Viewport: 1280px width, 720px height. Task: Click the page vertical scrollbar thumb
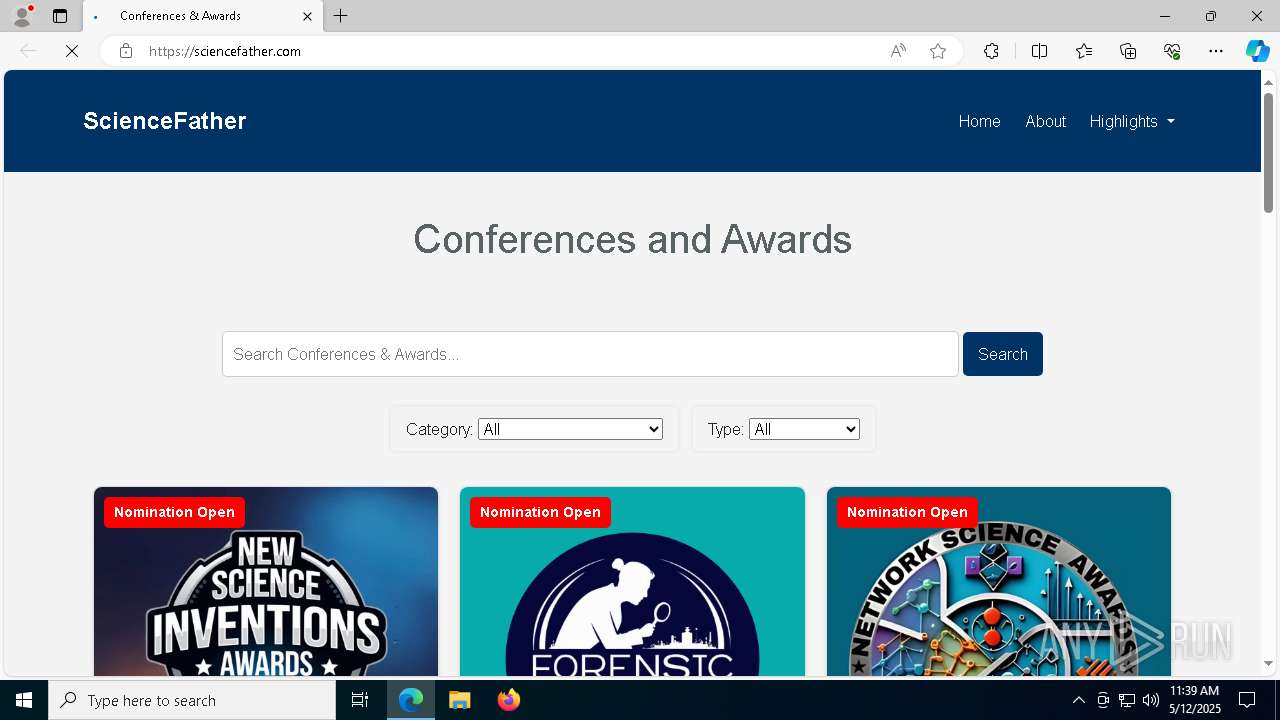pyautogui.click(x=1269, y=152)
